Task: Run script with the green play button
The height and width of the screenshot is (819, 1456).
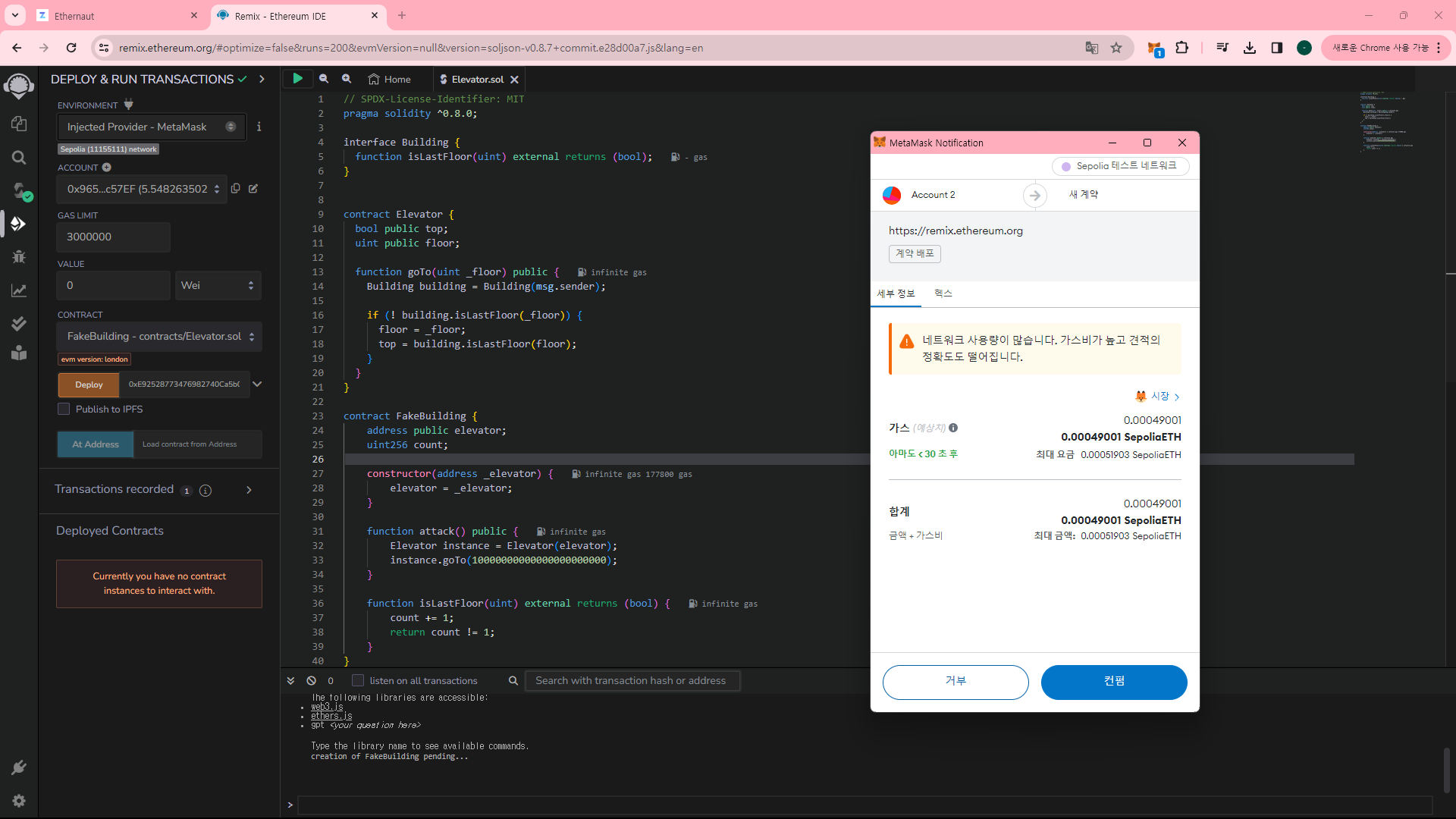Action: click(x=298, y=78)
